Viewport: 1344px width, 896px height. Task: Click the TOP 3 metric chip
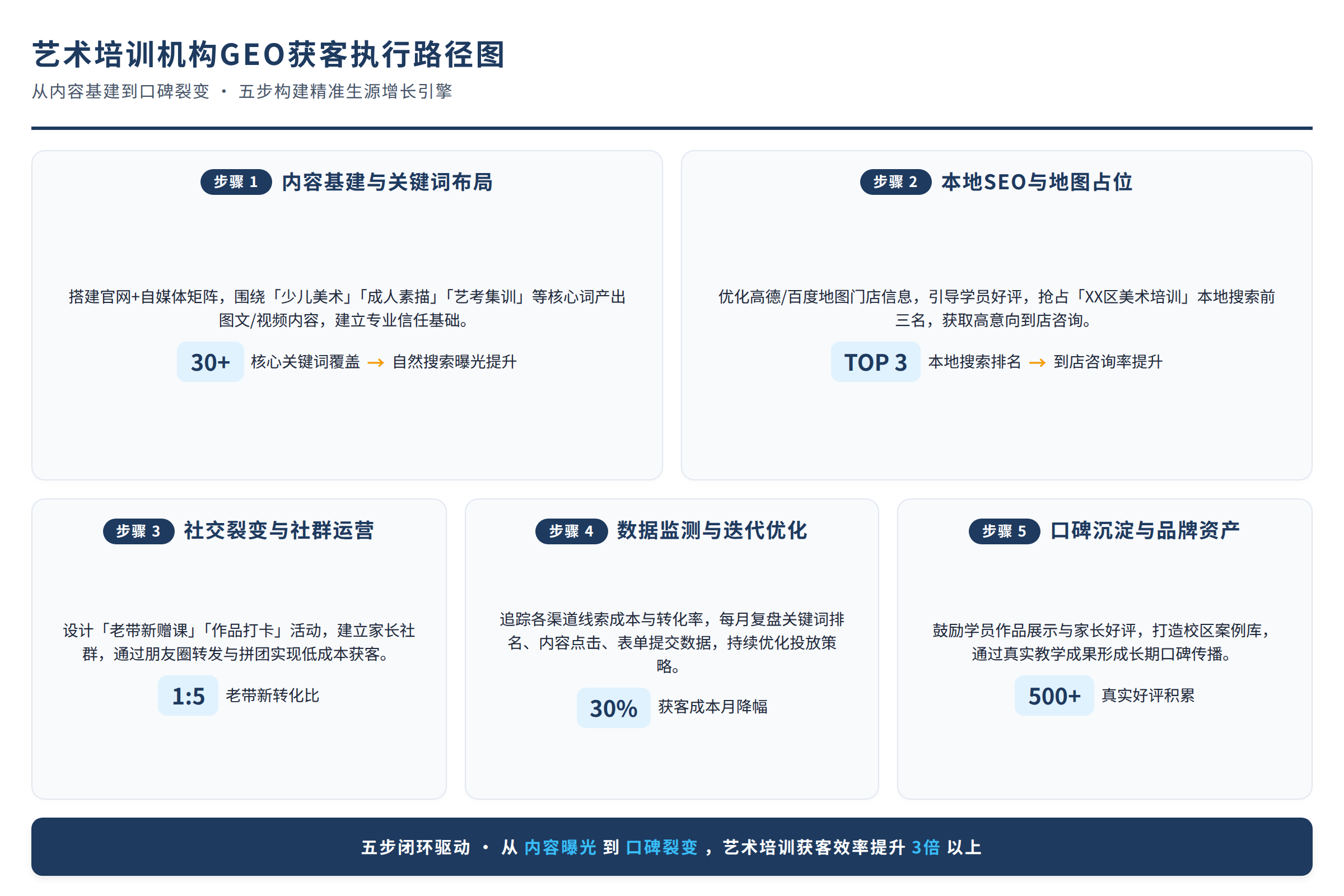tap(875, 362)
